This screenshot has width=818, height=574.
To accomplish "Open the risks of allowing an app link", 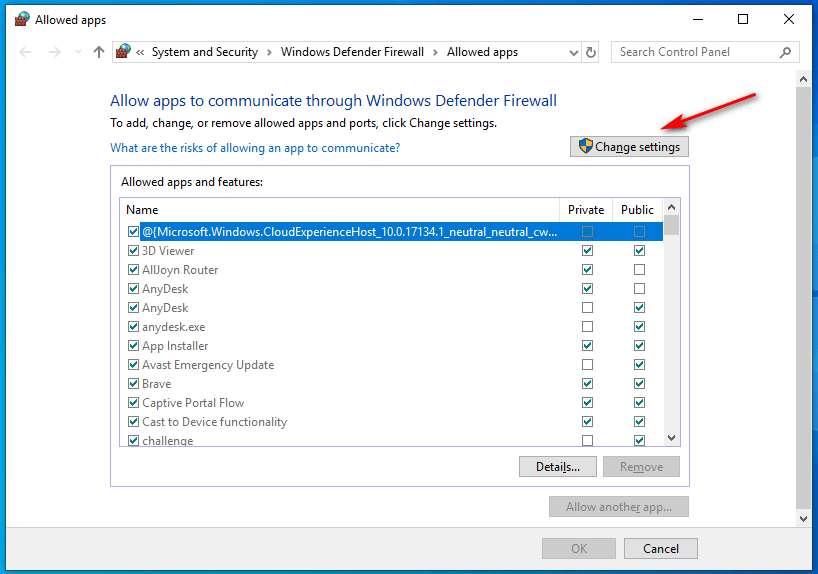I will [255, 148].
